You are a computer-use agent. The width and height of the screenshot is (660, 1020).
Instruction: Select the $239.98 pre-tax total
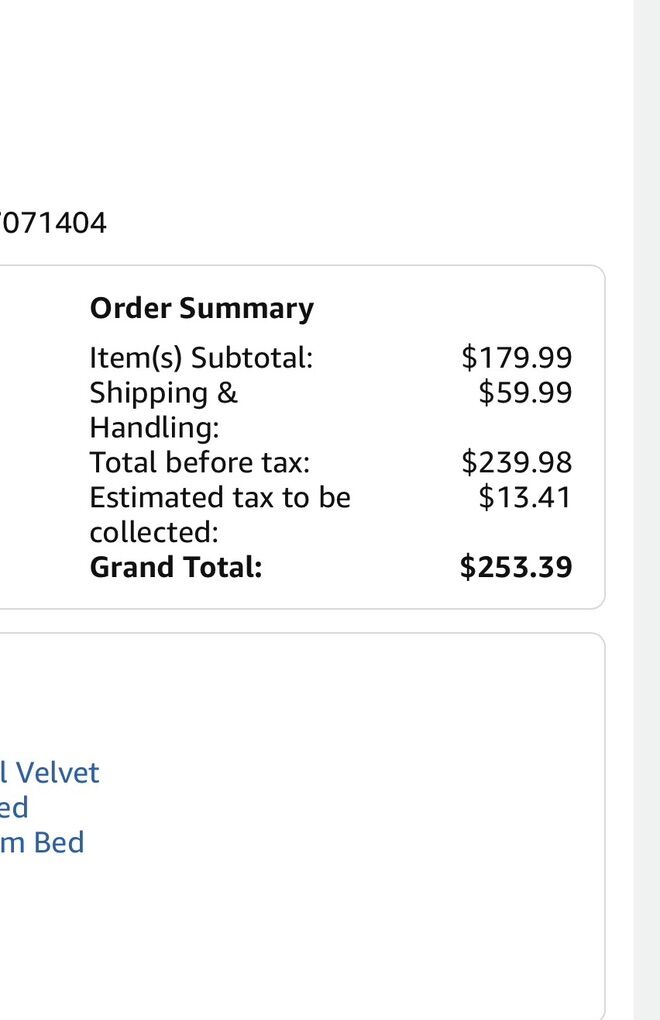tap(516, 463)
